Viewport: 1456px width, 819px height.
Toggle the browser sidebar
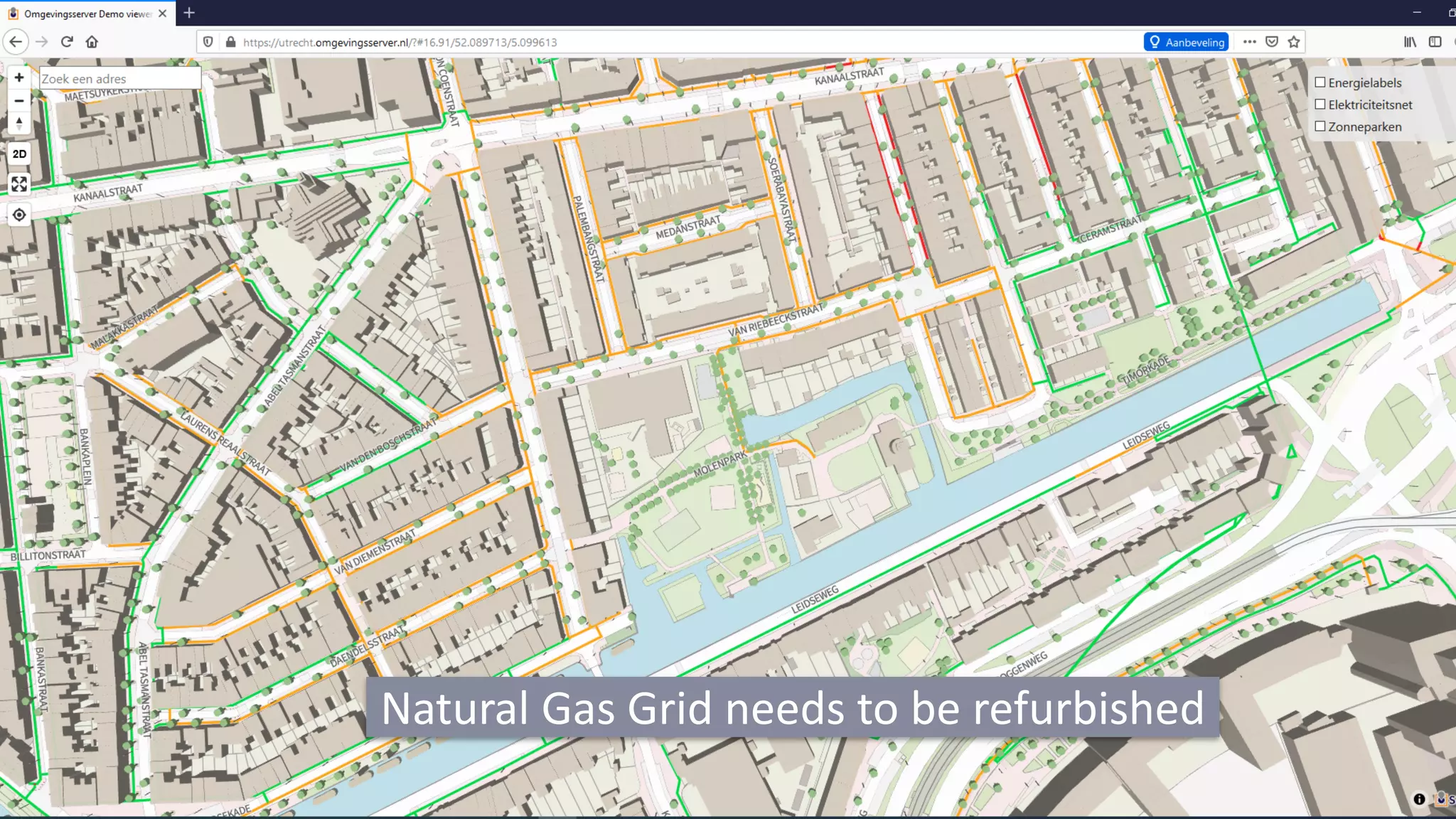[x=1435, y=42]
